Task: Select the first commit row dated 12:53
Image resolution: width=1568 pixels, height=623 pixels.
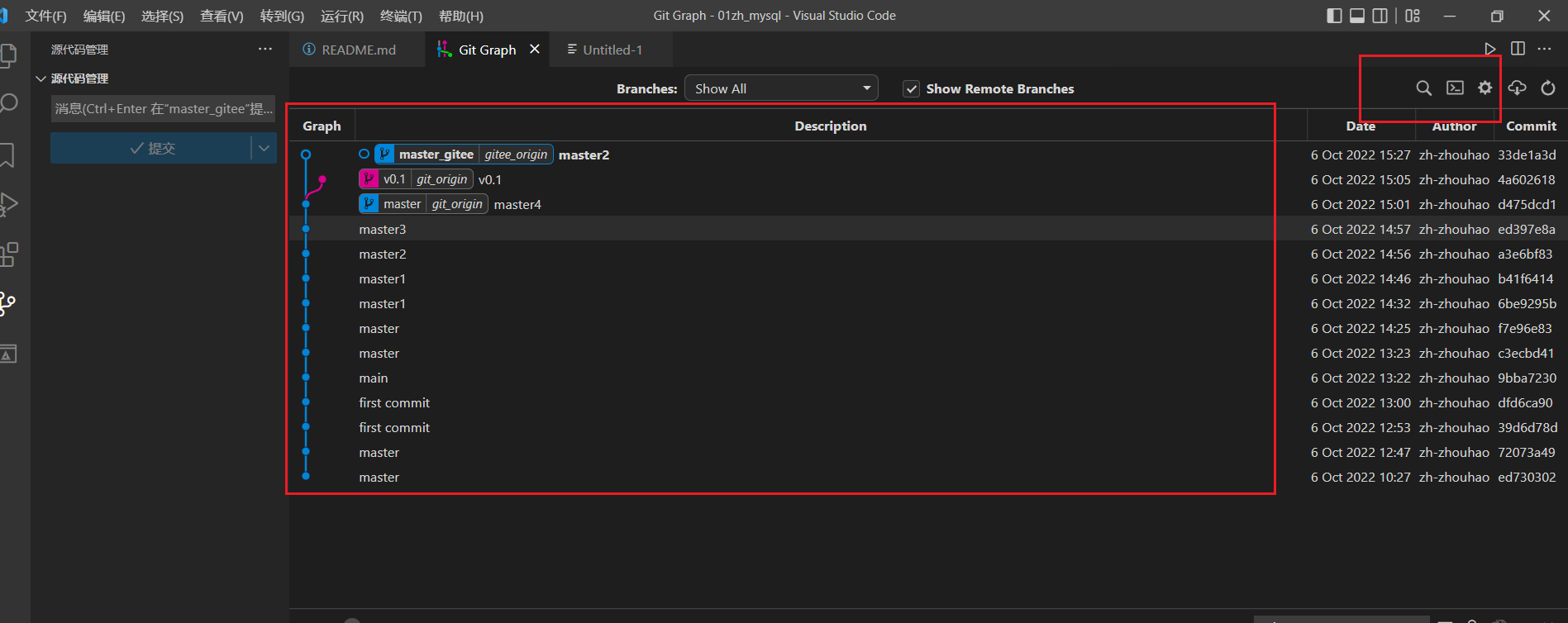Action: click(x=928, y=427)
